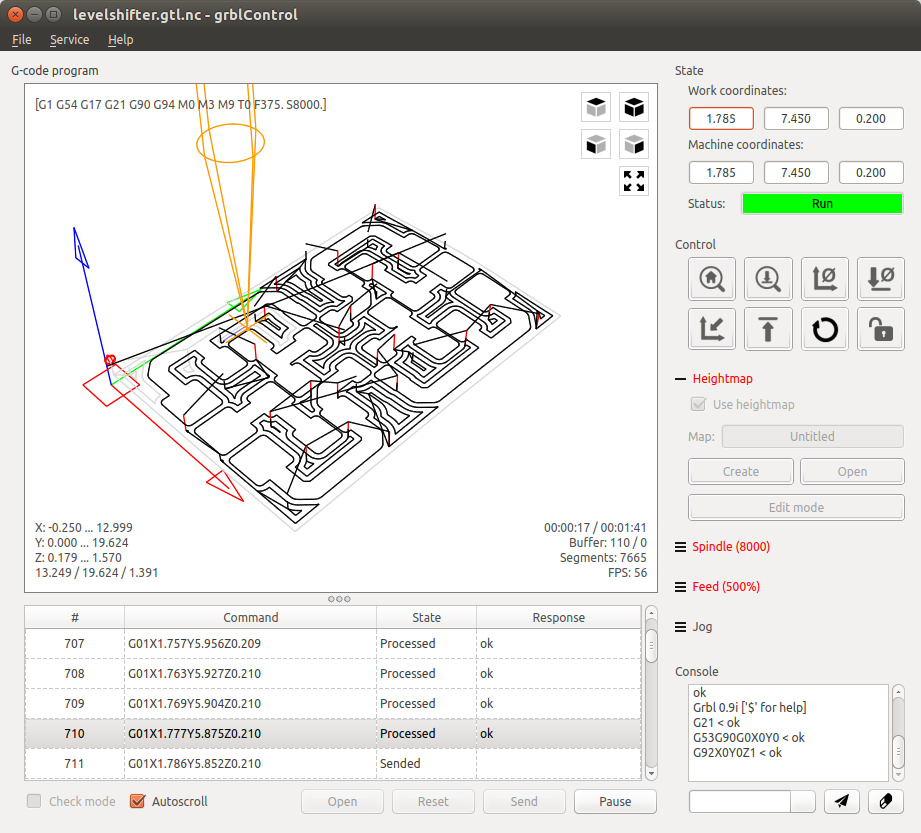Toggle fullscreen for the G-code visualizer
The image size is (921, 833).
634,181
